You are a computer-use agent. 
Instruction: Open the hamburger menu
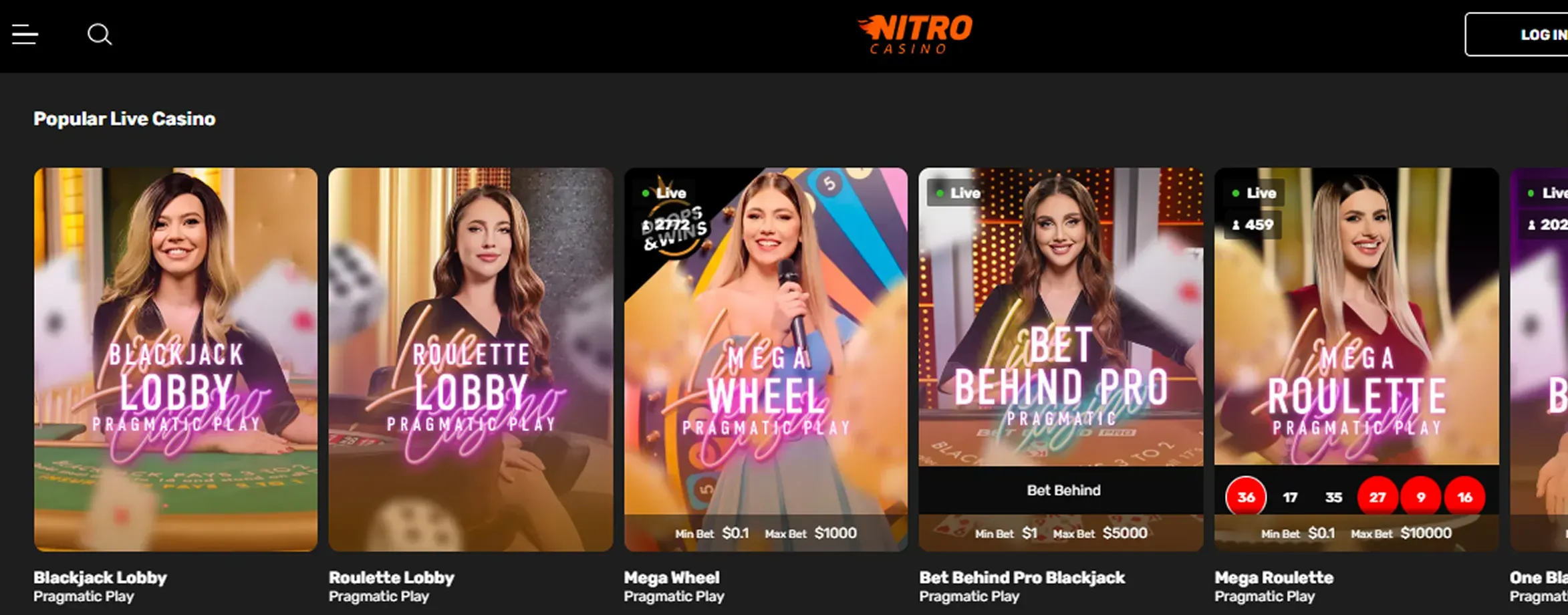(25, 34)
